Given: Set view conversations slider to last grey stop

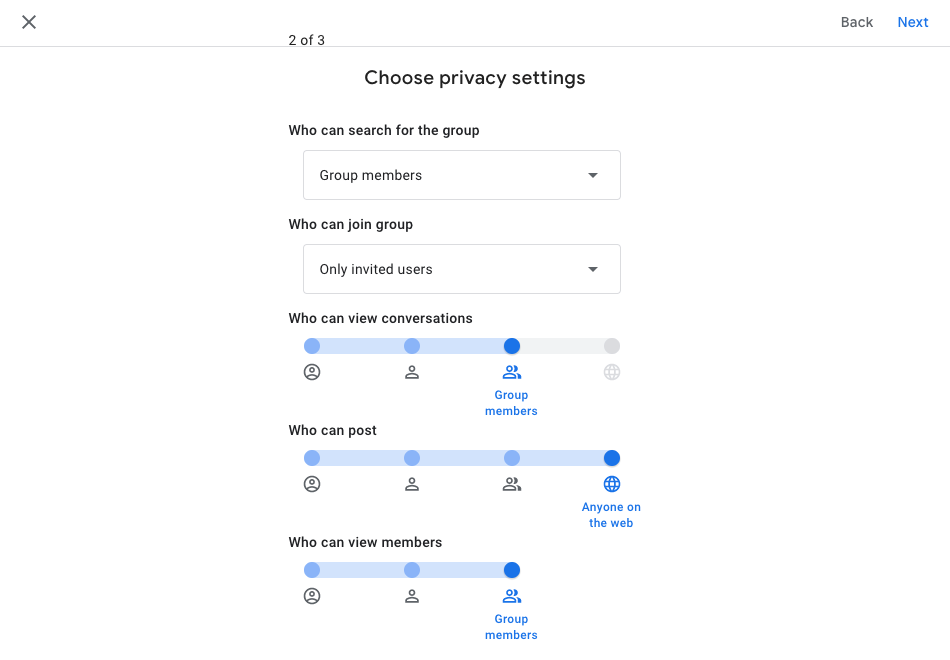Looking at the screenshot, I should pyautogui.click(x=612, y=346).
